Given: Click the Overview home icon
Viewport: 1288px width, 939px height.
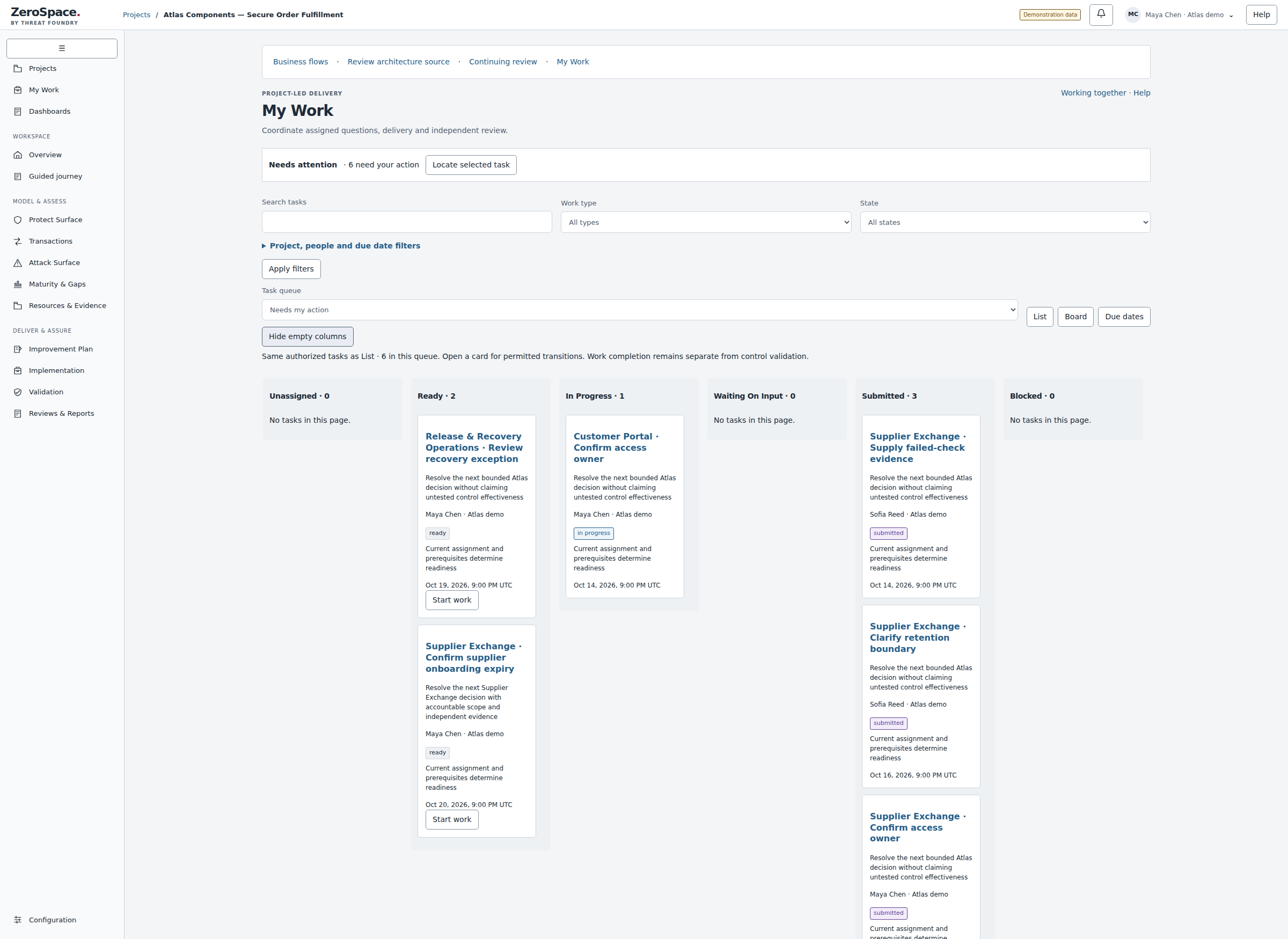Looking at the screenshot, I should pos(18,155).
